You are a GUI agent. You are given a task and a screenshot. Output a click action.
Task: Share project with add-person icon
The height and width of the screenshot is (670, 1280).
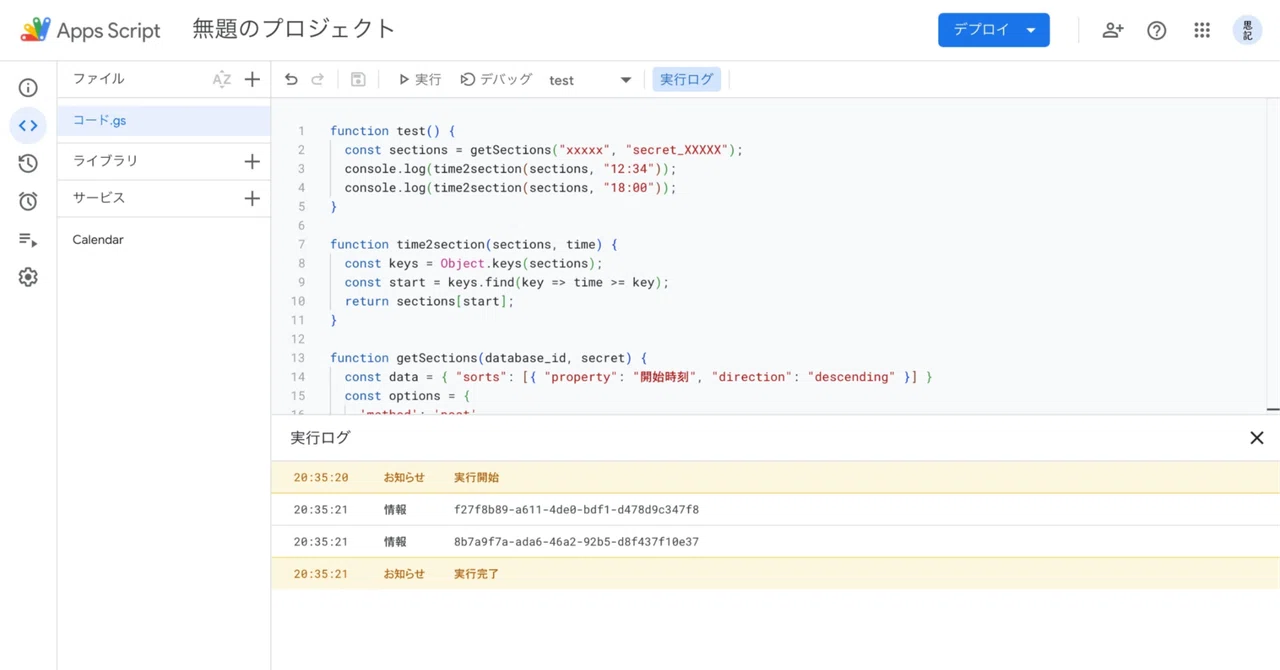[x=1112, y=31]
